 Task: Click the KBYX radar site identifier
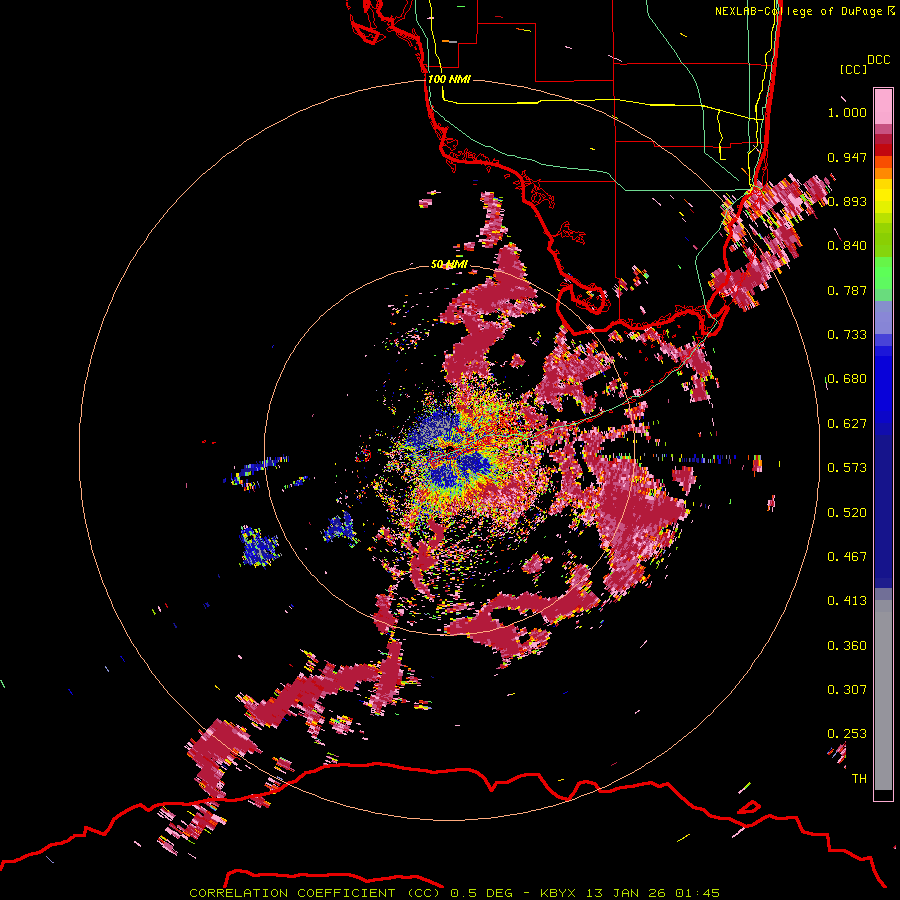[560, 893]
